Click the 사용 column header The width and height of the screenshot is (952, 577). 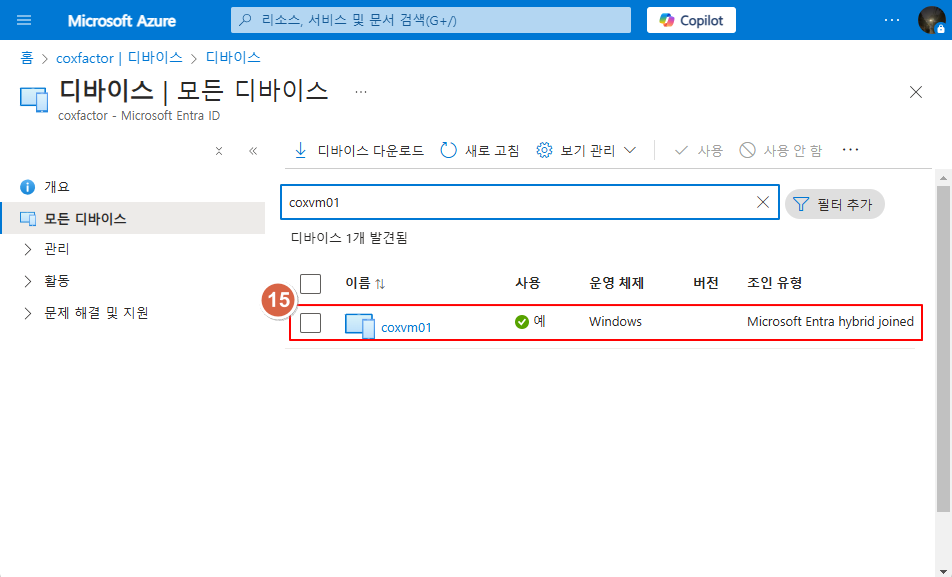click(x=528, y=282)
